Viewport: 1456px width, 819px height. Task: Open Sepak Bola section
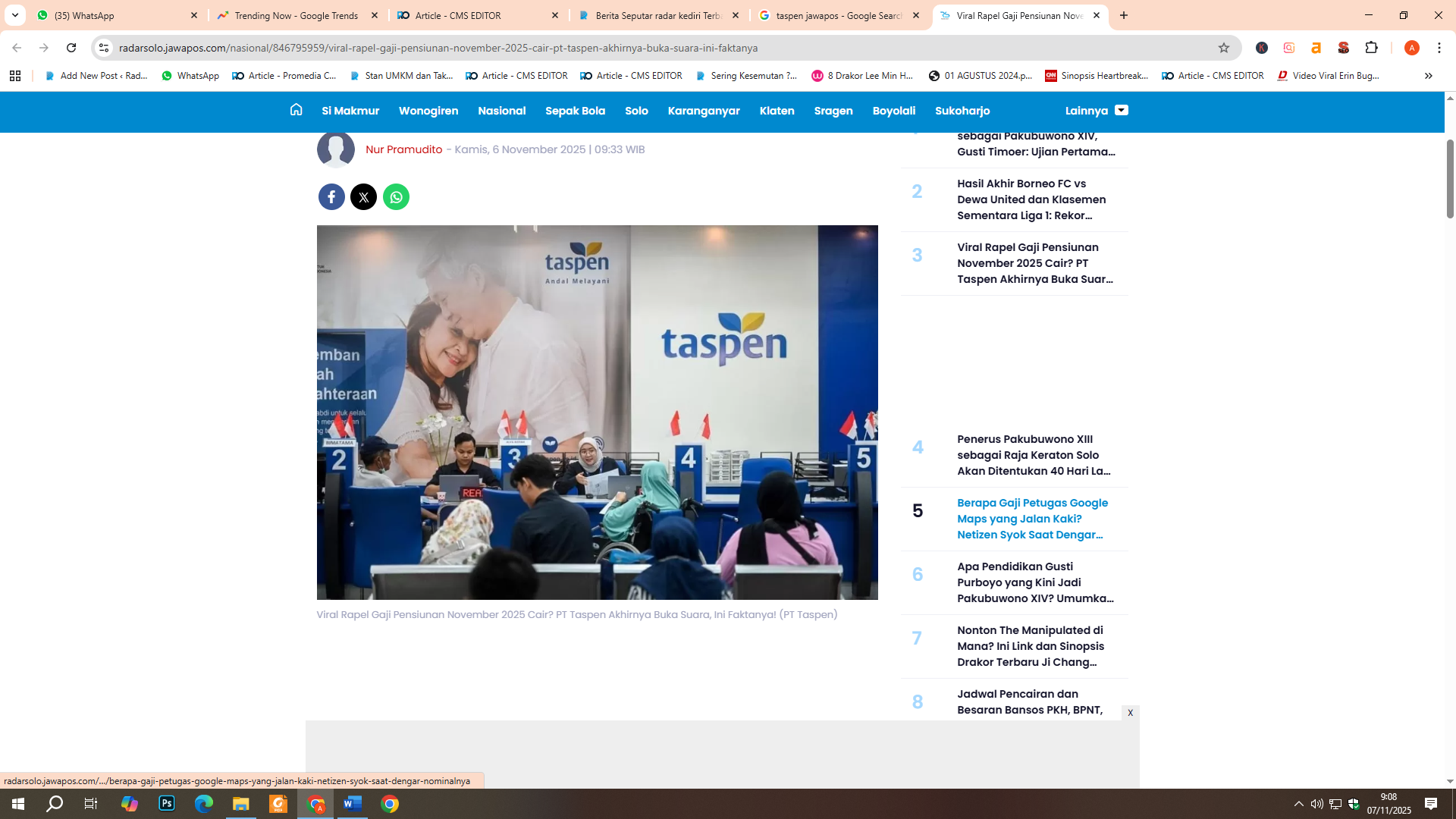click(575, 111)
